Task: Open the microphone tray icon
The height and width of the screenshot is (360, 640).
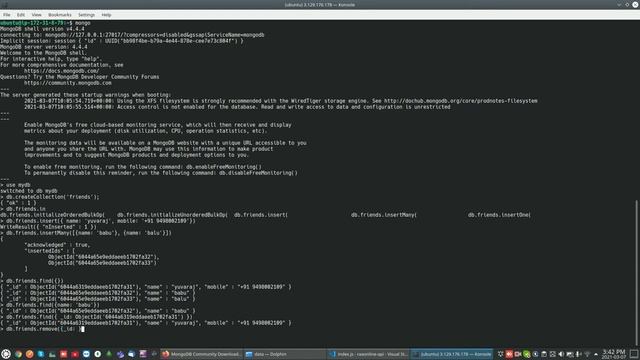Action: [x=578, y=354]
